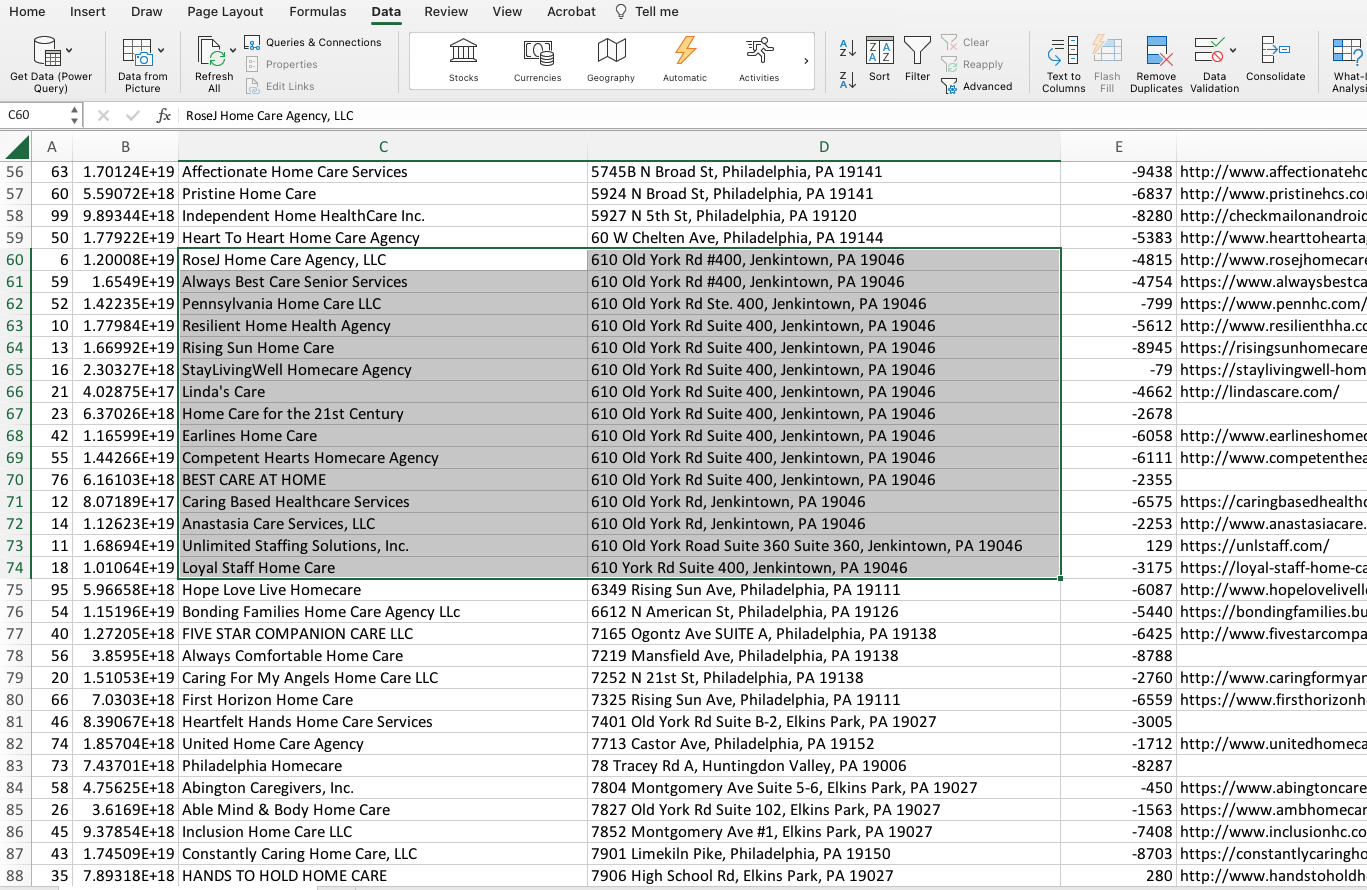1367x890 pixels.
Task: Open the Get Data dropdown arrow
Action: 69,50
